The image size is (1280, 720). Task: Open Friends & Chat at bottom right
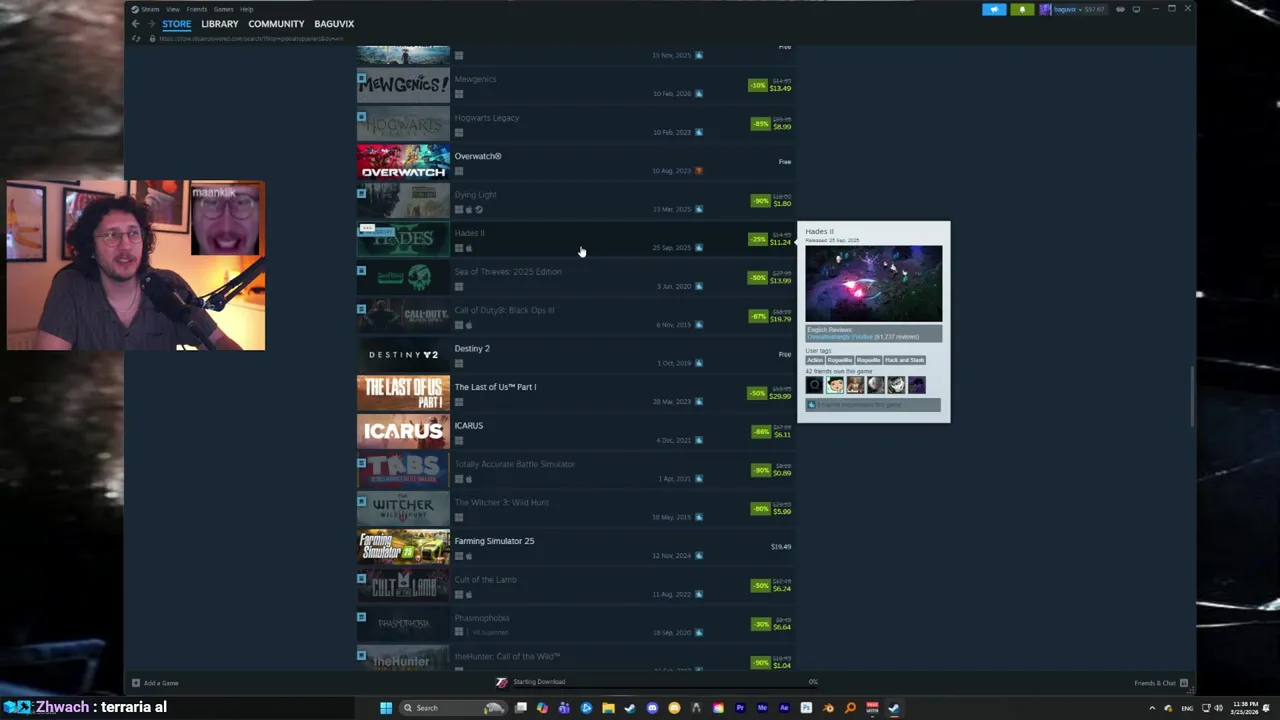click(x=1161, y=683)
